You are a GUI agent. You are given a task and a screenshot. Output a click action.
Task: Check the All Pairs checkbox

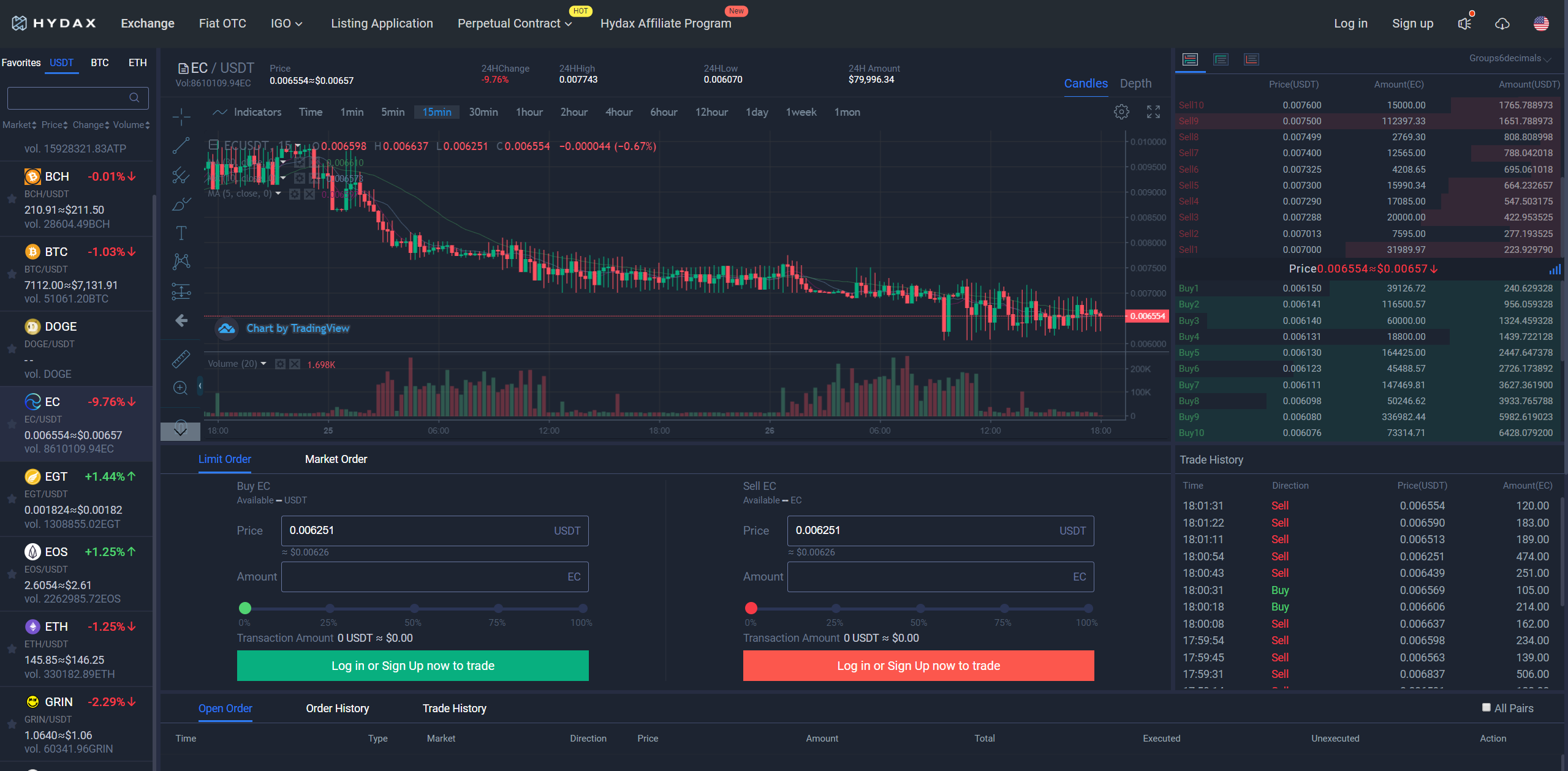pyautogui.click(x=1486, y=707)
